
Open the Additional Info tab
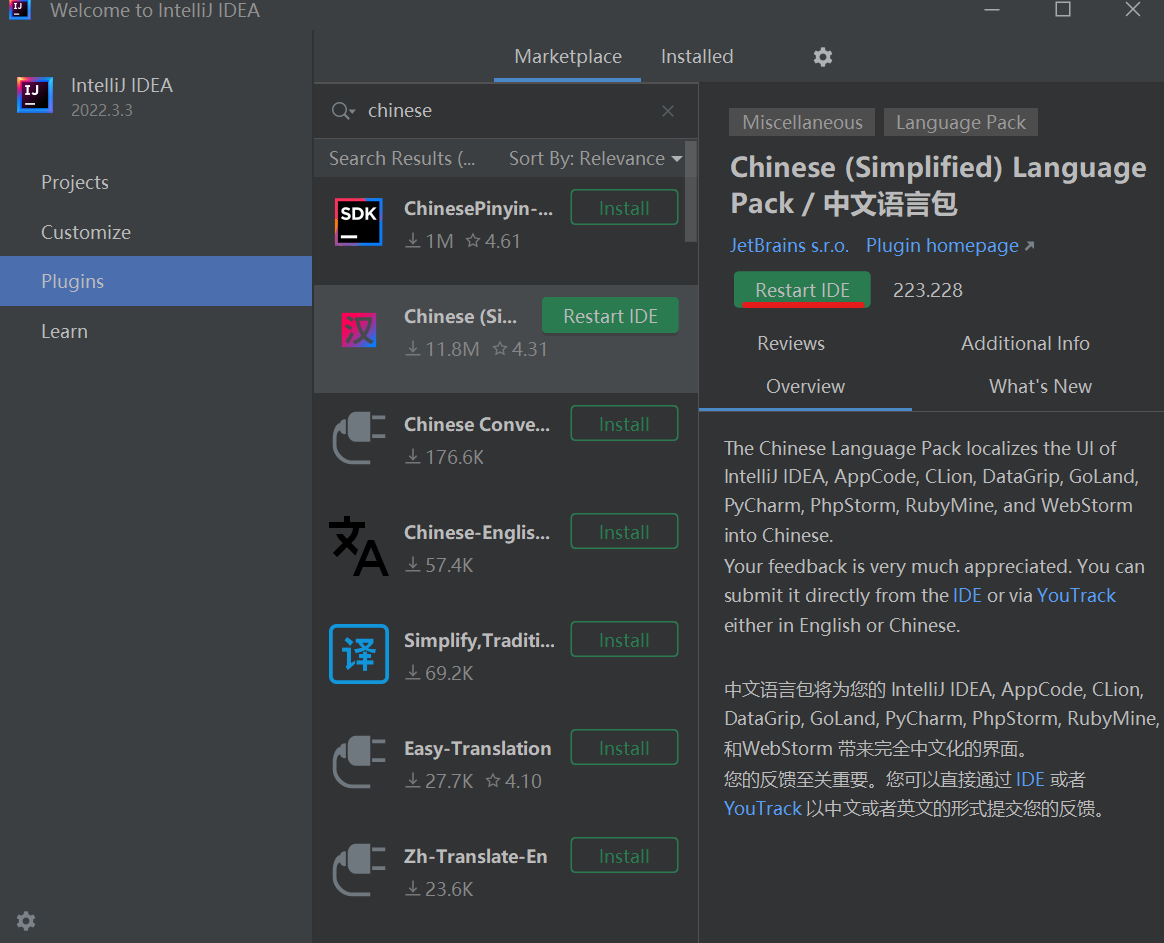(1025, 343)
